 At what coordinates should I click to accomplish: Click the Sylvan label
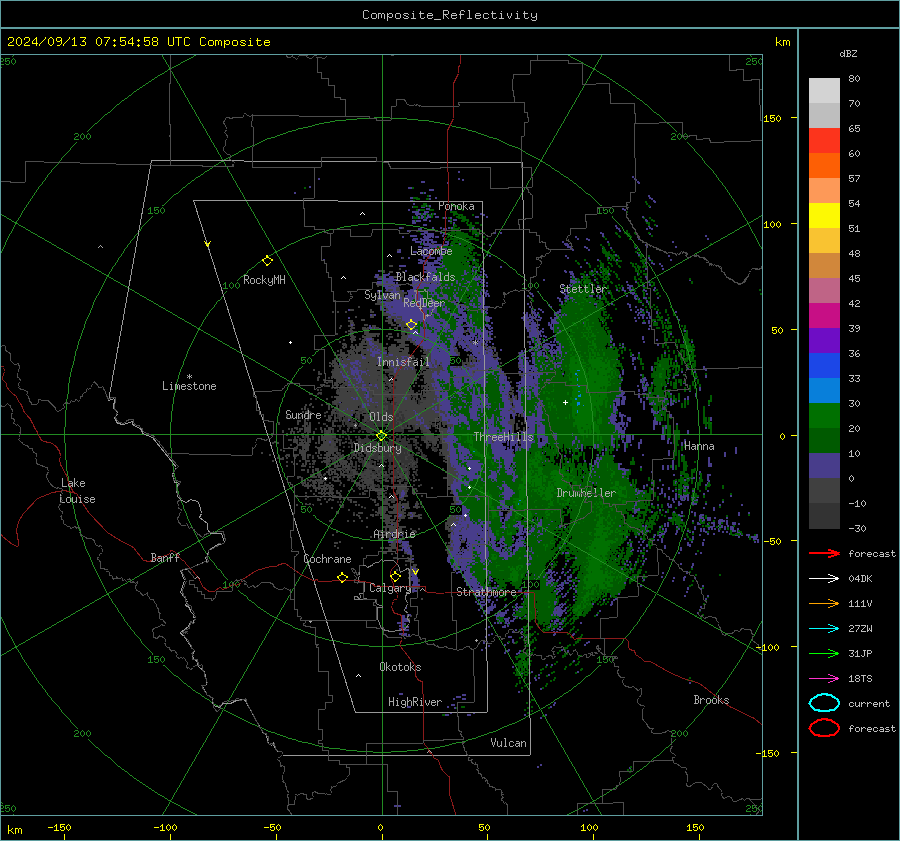[382, 295]
